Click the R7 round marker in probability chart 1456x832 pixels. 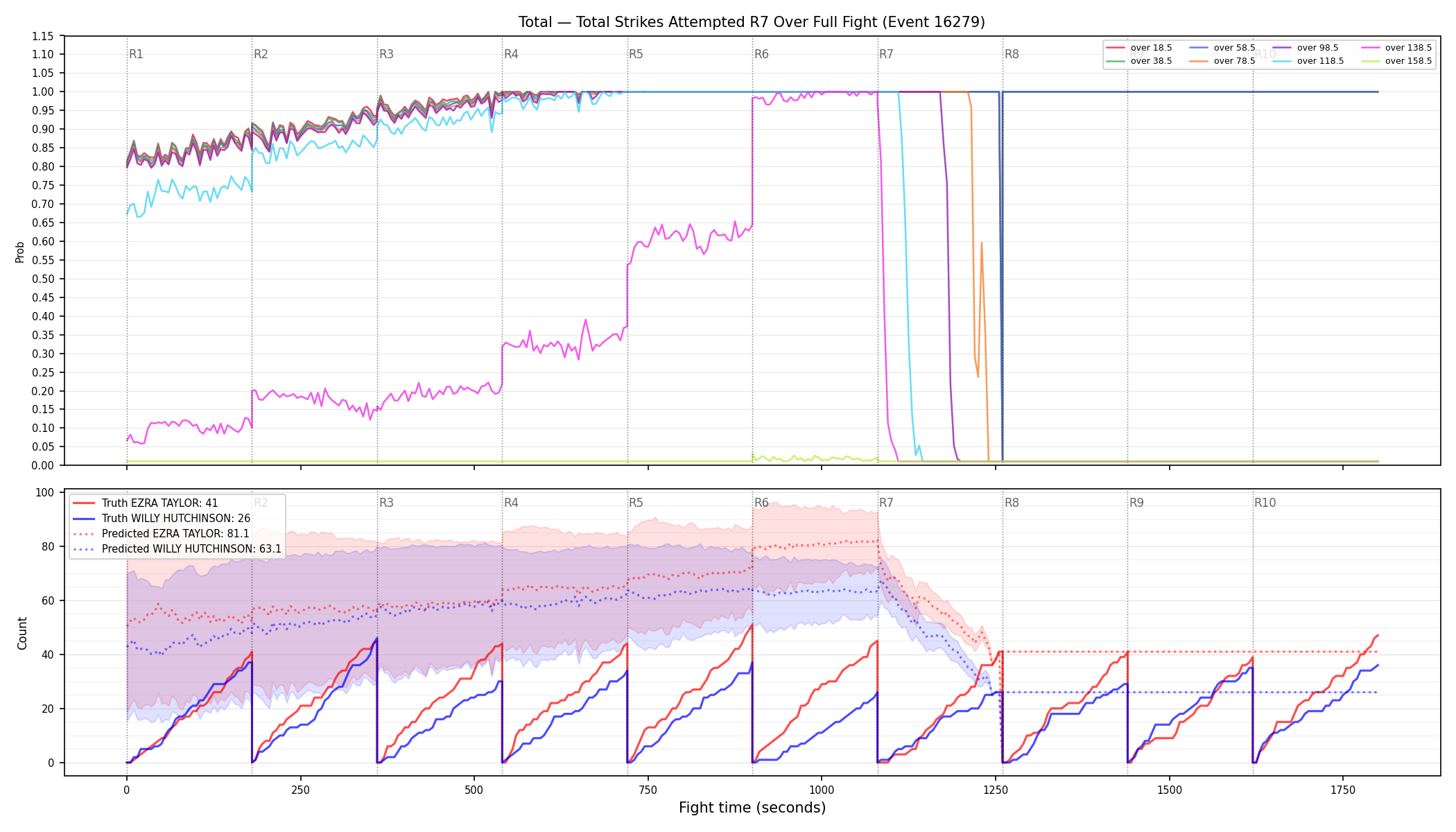pyautogui.click(x=886, y=54)
